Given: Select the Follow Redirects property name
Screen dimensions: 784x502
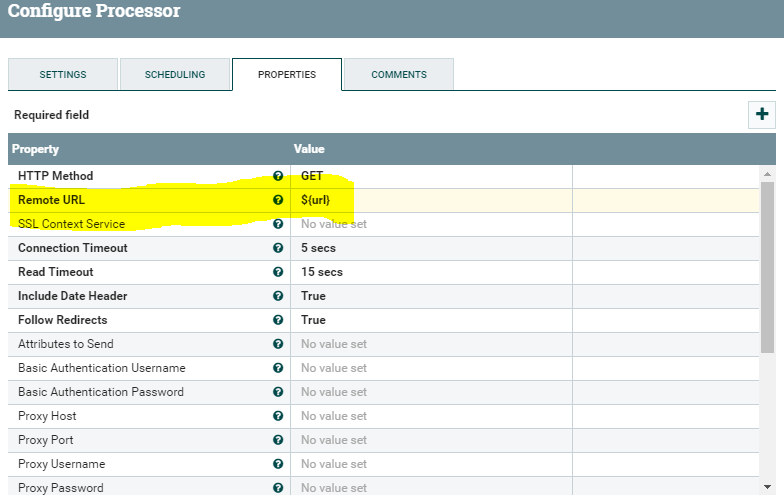Looking at the screenshot, I should (62, 320).
